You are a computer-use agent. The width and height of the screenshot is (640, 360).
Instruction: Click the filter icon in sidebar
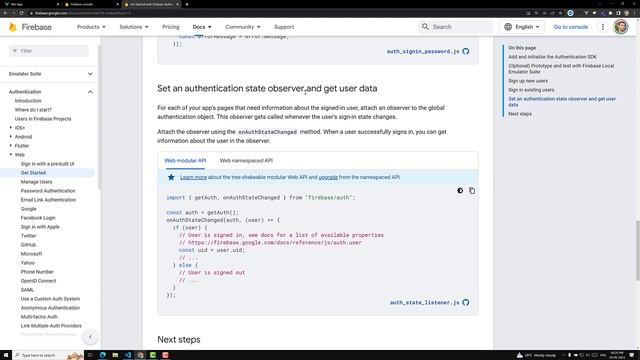coord(15,51)
